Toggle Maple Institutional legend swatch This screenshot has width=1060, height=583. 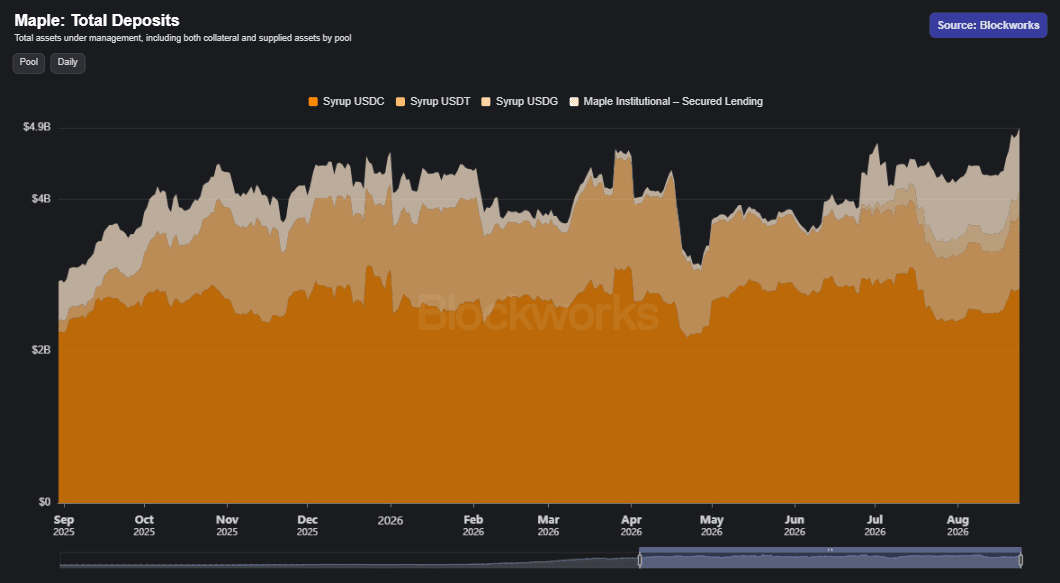[574, 101]
